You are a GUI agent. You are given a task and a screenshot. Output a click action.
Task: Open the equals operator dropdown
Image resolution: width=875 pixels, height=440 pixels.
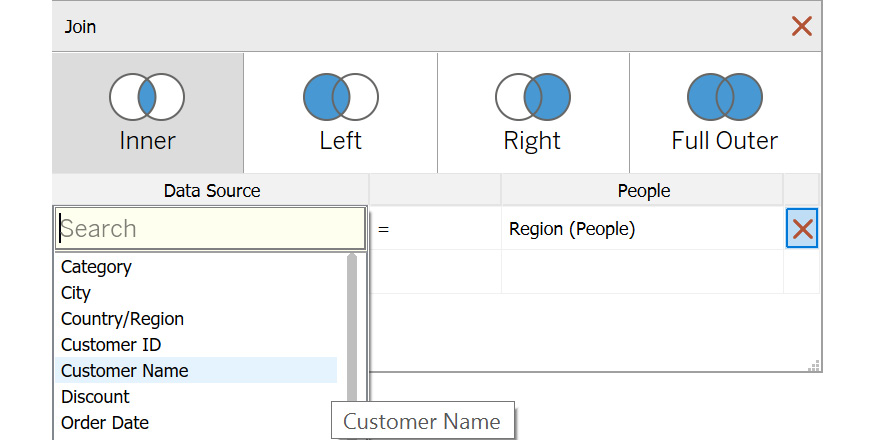point(435,229)
